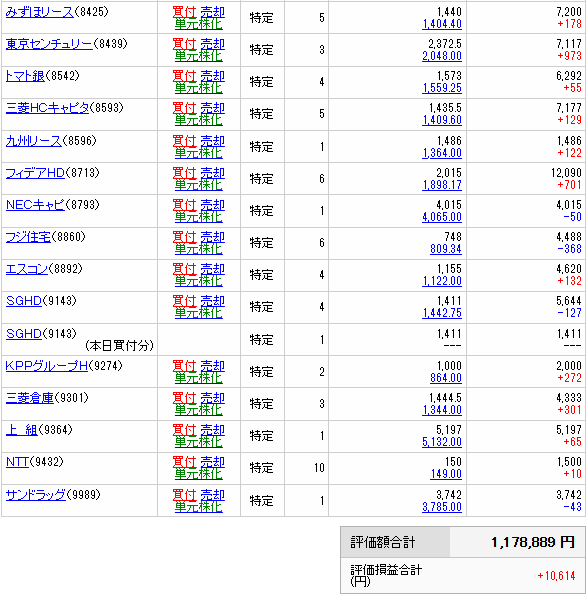Open acquisition price 5,132.00 link

[x=442, y=442]
